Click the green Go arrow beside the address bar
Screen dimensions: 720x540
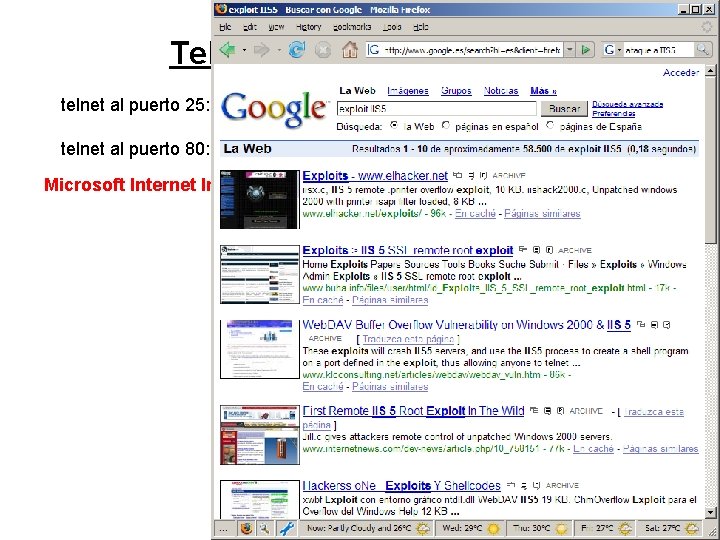pos(585,50)
